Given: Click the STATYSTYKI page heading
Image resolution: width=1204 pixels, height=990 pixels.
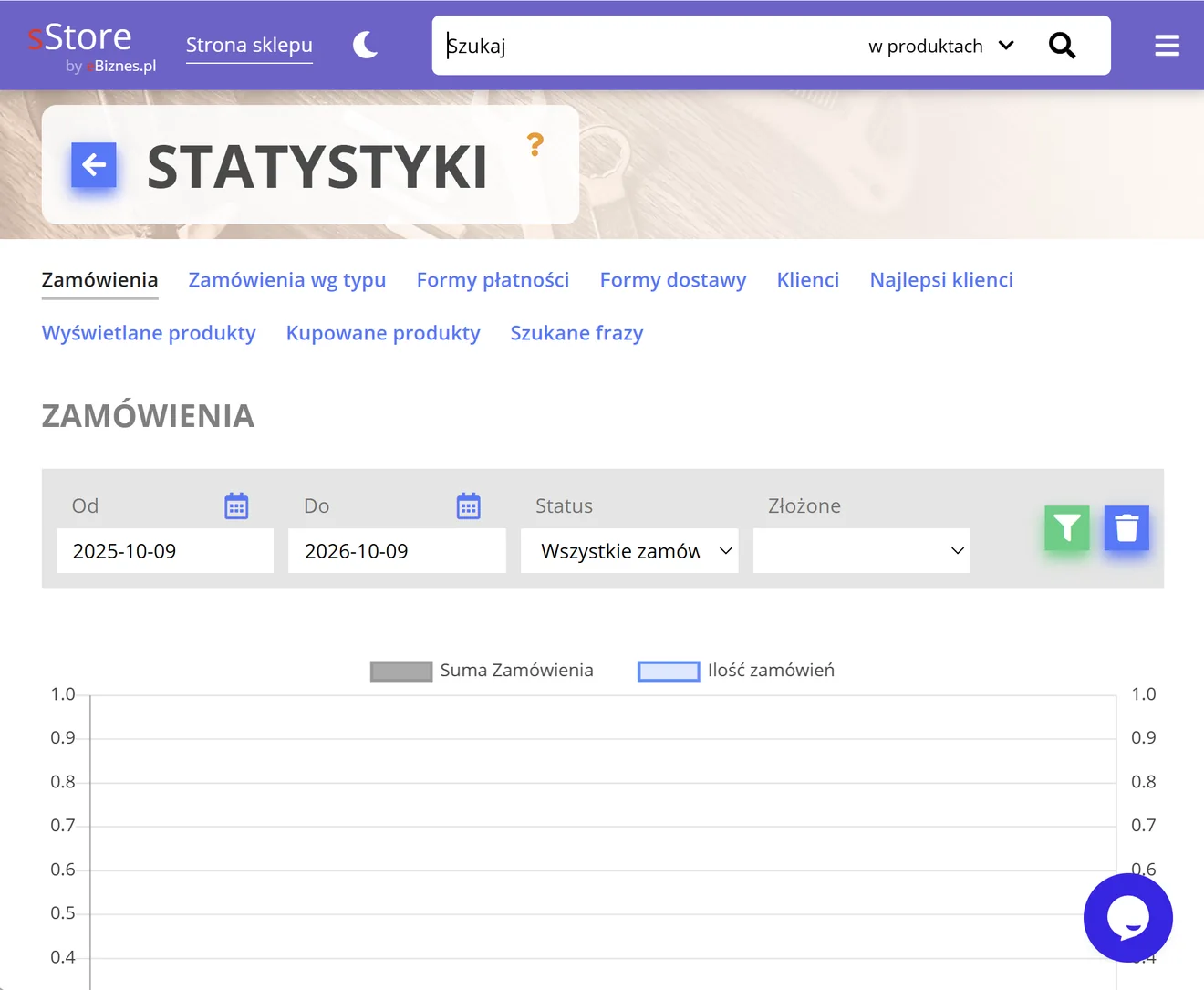Looking at the screenshot, I should (317, 167).
